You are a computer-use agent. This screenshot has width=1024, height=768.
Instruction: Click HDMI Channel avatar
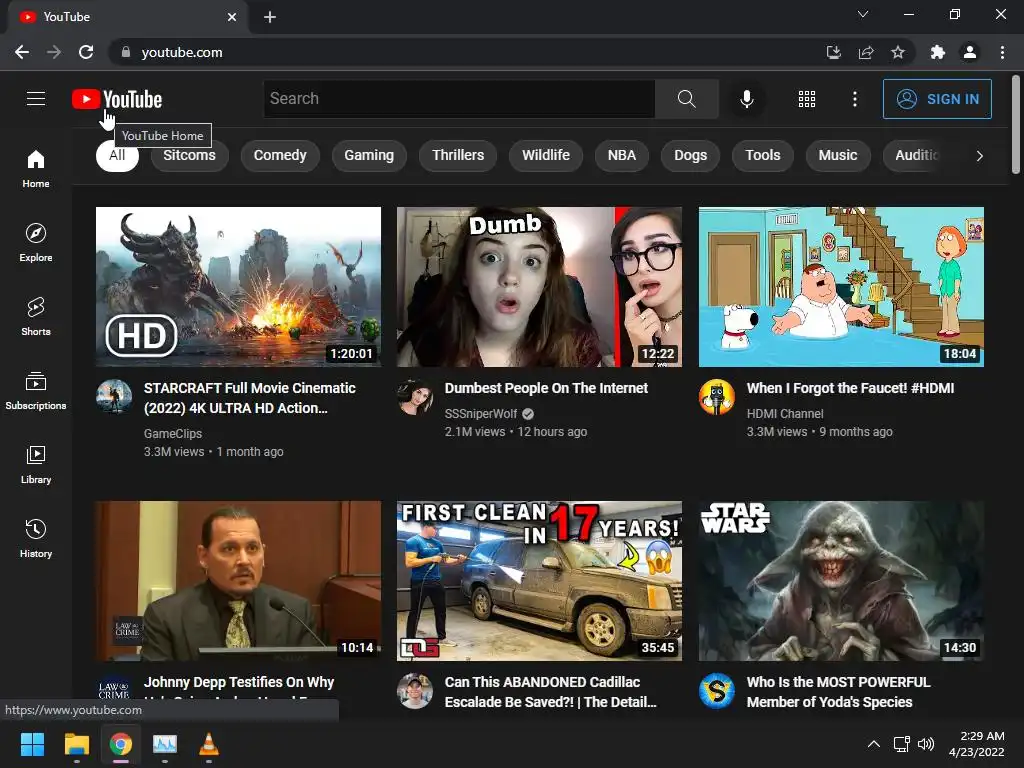[716, 397]
